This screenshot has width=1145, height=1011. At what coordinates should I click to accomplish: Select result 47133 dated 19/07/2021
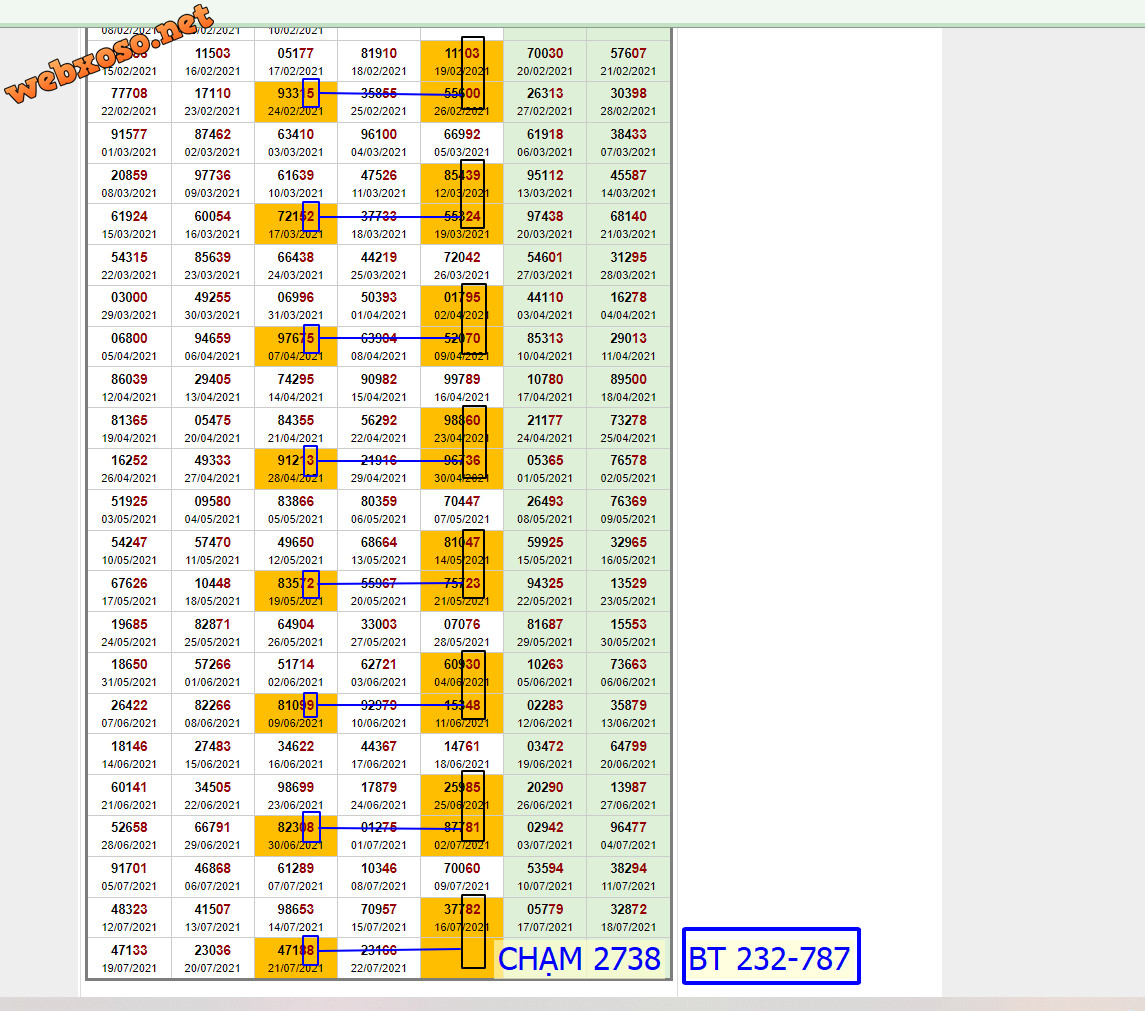(x=129, y=958)
